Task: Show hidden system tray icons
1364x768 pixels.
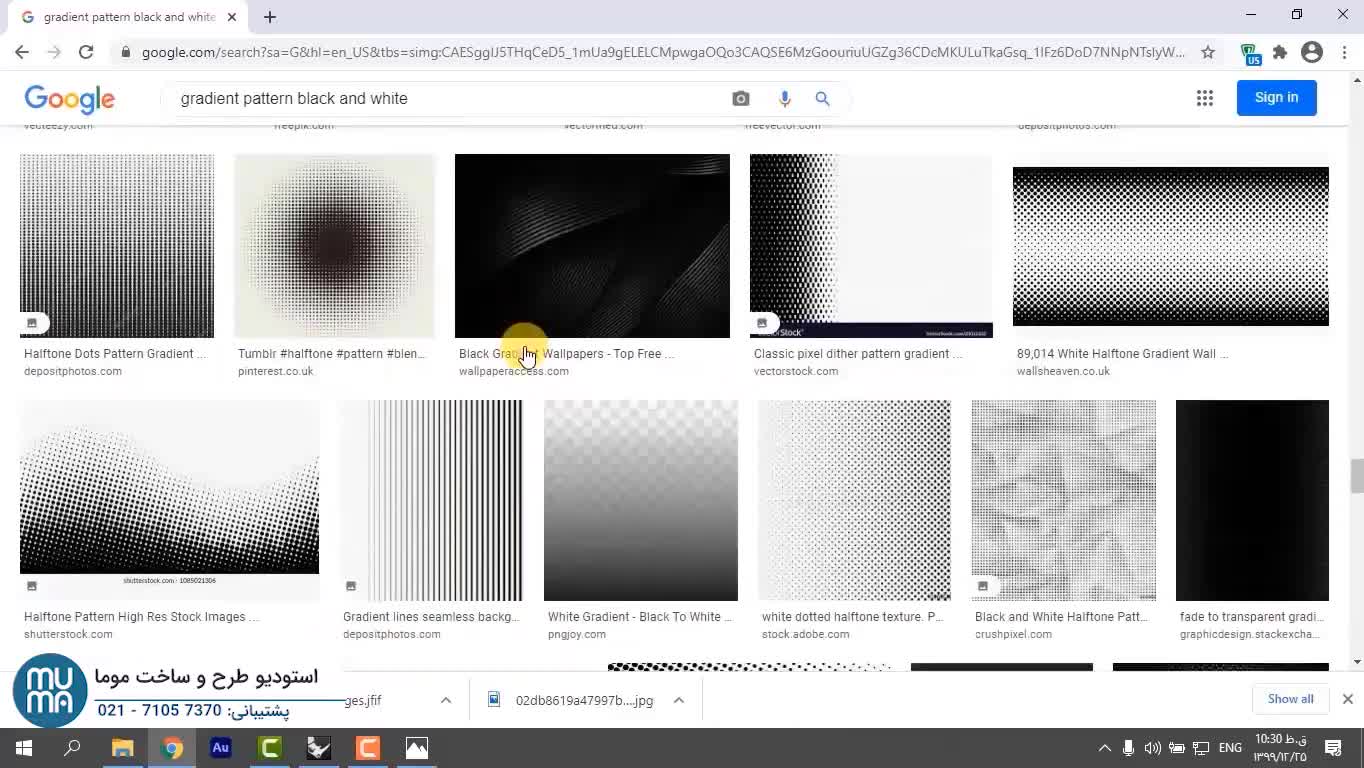Action: click(x=1104, y=748)
